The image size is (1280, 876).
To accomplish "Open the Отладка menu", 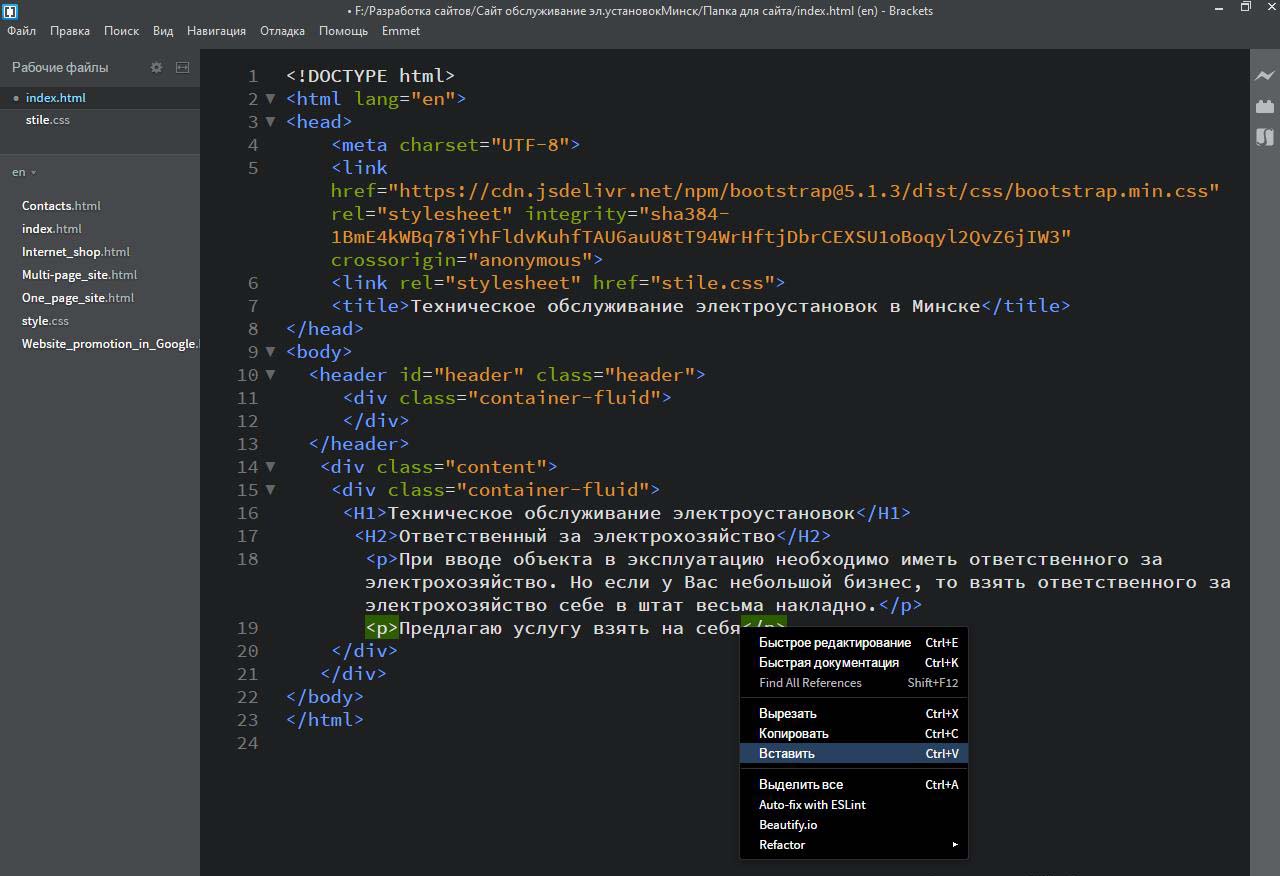I will click(282, 31).
